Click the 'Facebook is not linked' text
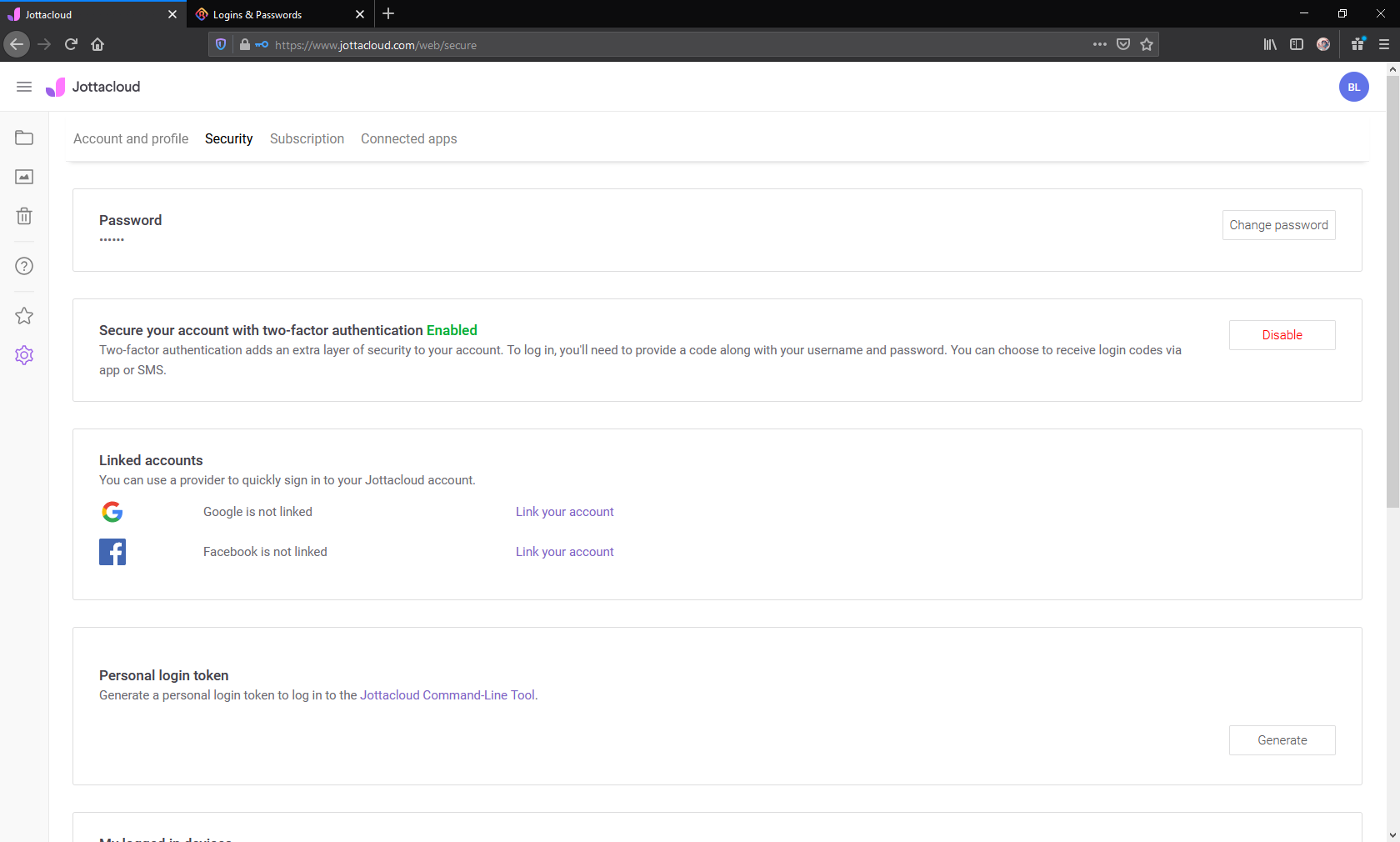 [265, 552]
